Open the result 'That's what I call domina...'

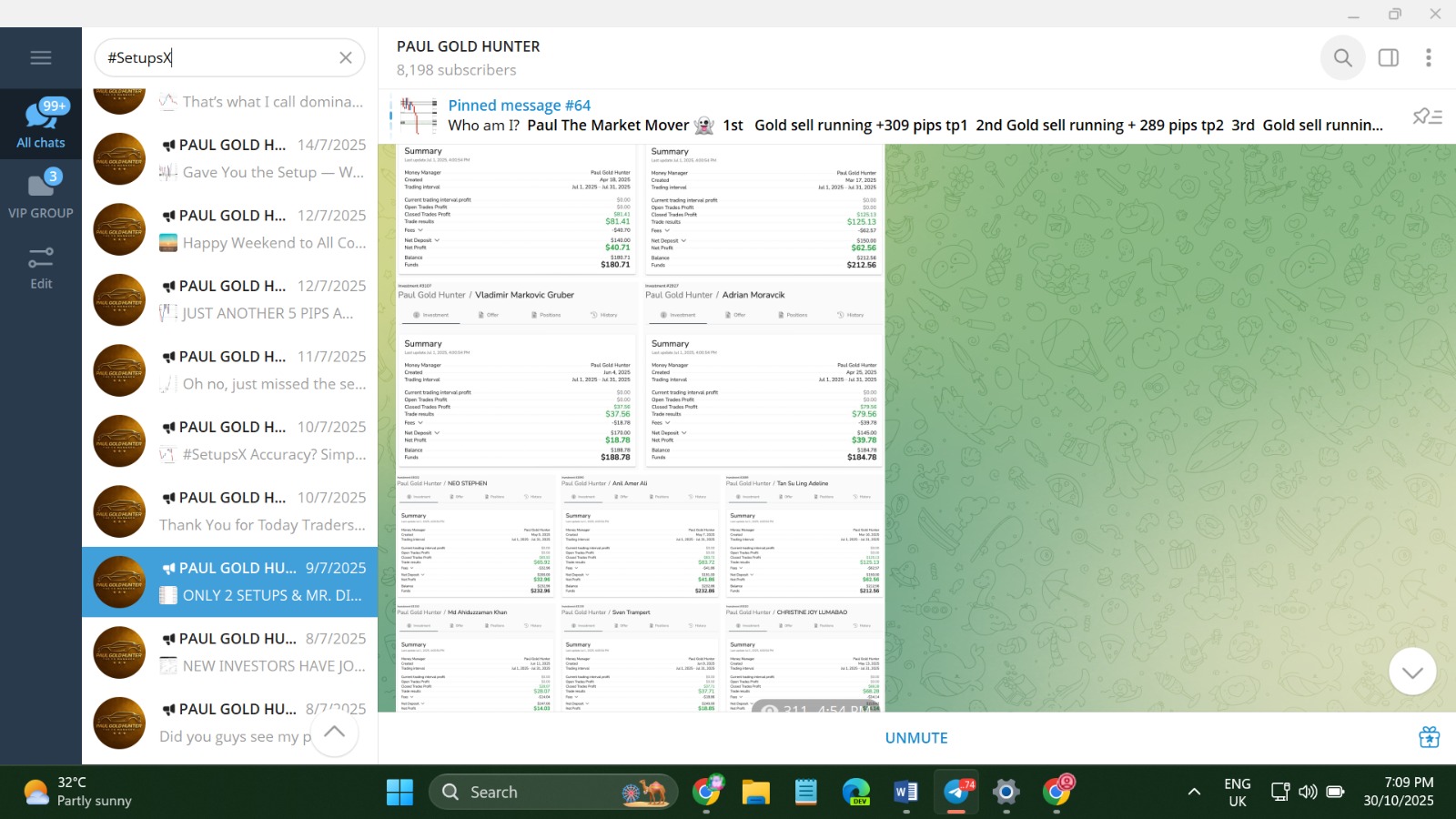pos(229,102)
